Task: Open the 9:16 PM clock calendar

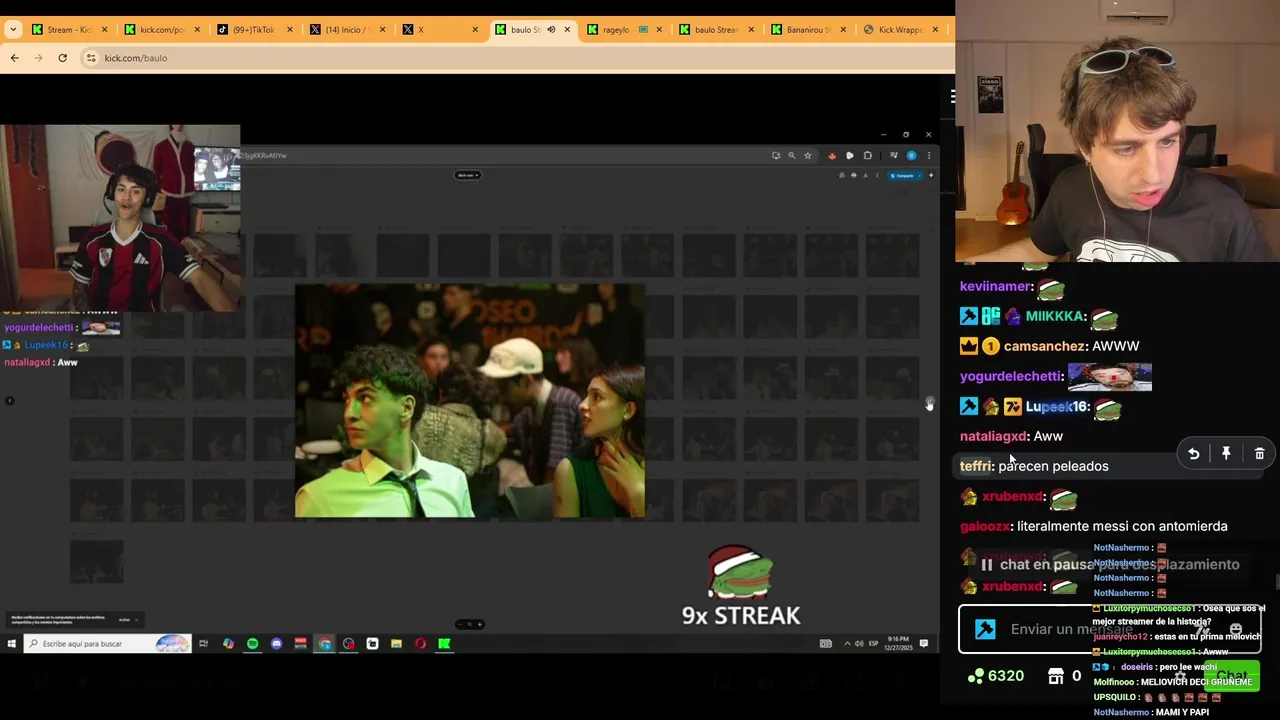Action: [x=899, y=644]
